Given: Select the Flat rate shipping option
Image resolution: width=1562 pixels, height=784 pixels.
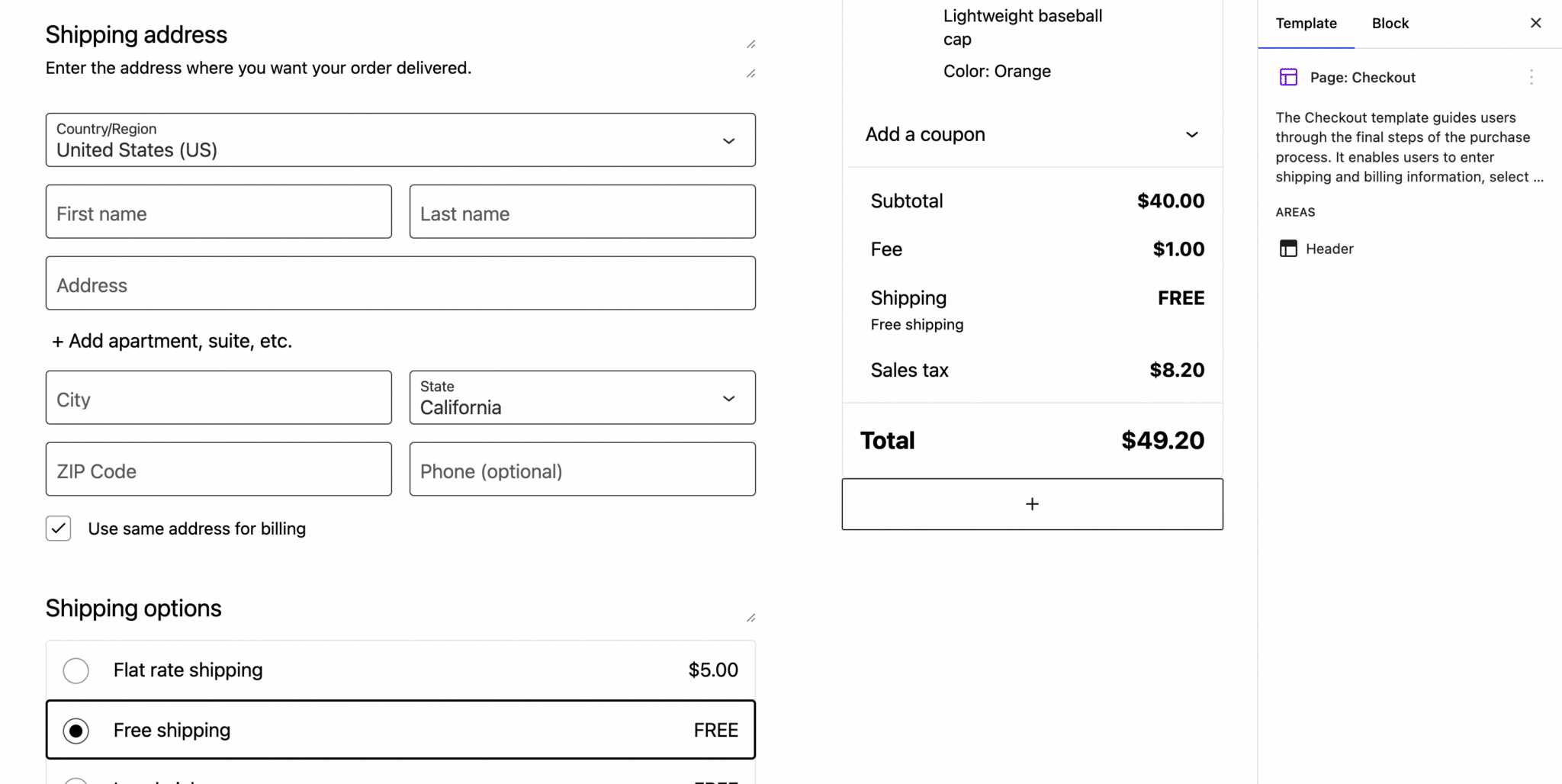Looking at the screenshot, I should tap(76, 670).
